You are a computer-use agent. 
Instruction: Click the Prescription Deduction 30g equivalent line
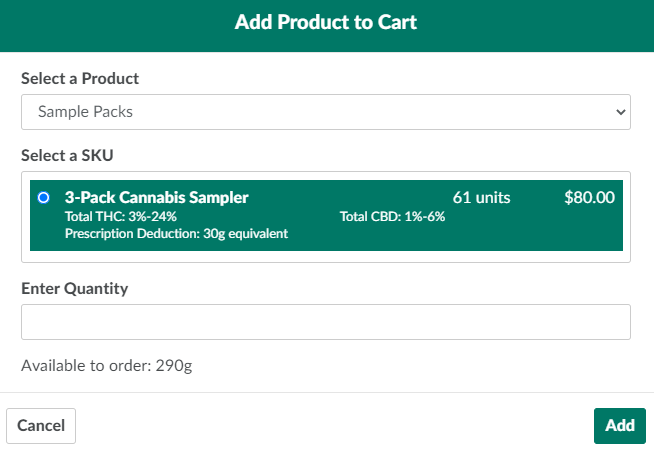[x=176, y=234]
